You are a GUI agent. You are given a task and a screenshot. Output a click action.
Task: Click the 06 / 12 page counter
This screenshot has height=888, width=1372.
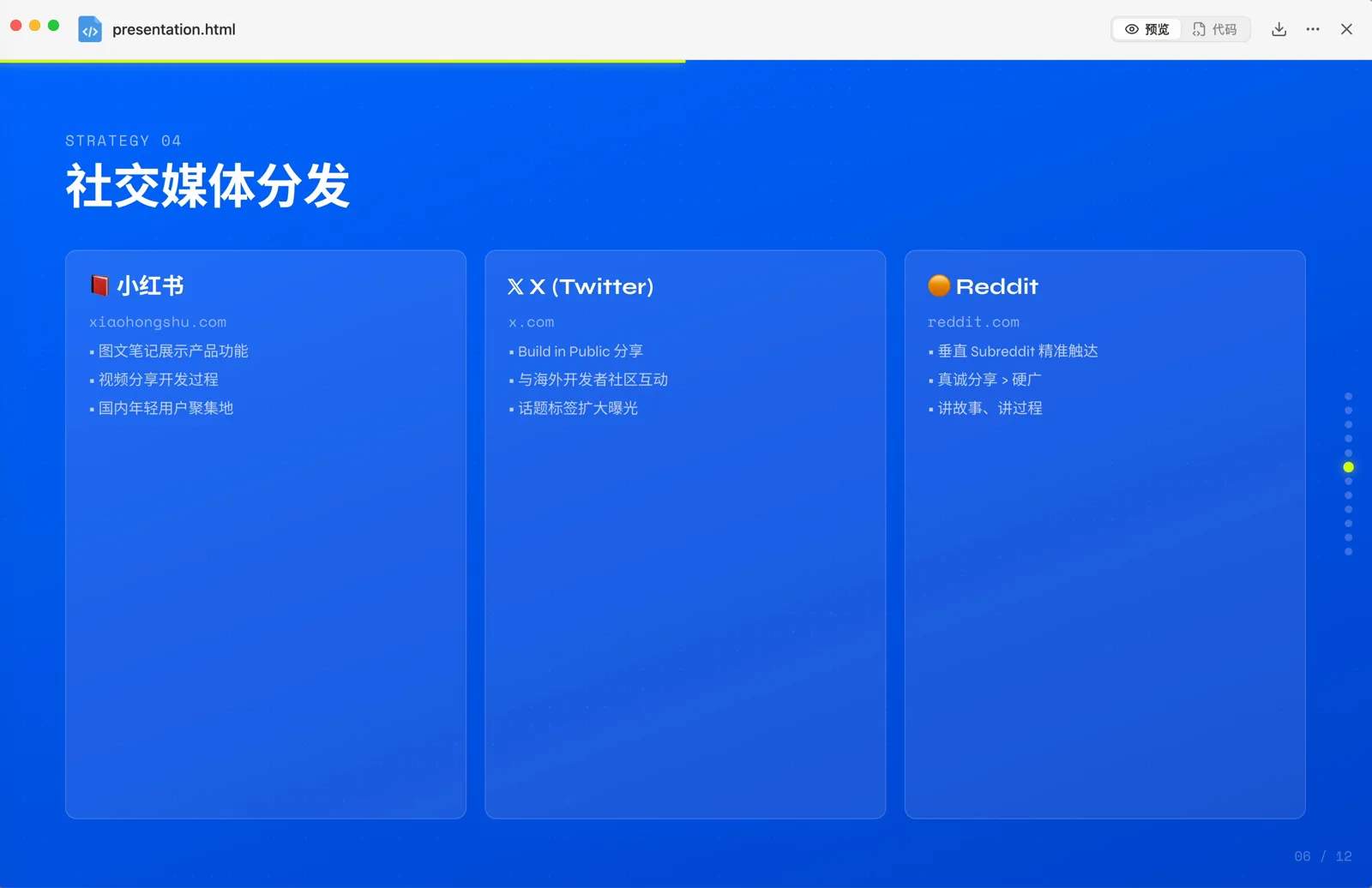[1322, 856]
